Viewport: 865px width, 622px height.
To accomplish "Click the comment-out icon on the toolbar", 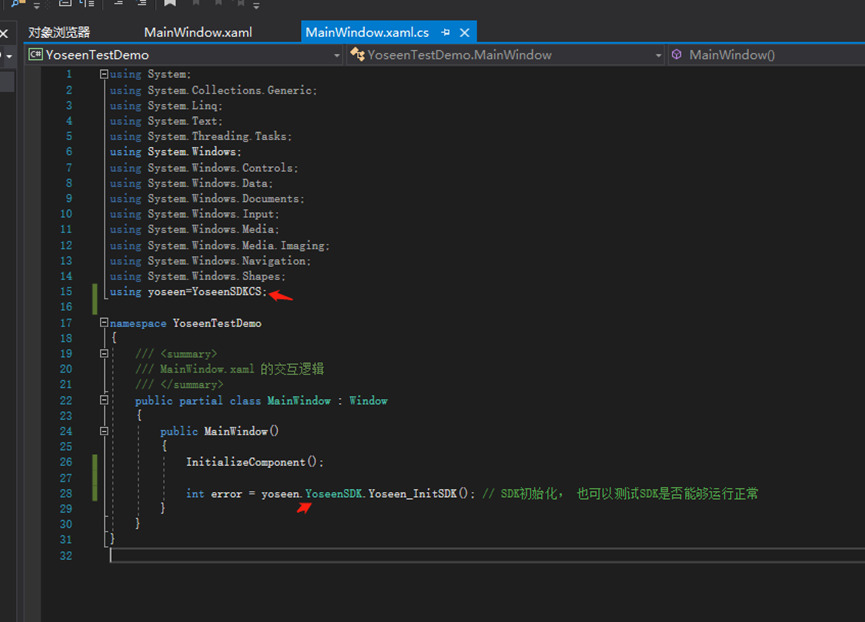I will coord(66,6).
